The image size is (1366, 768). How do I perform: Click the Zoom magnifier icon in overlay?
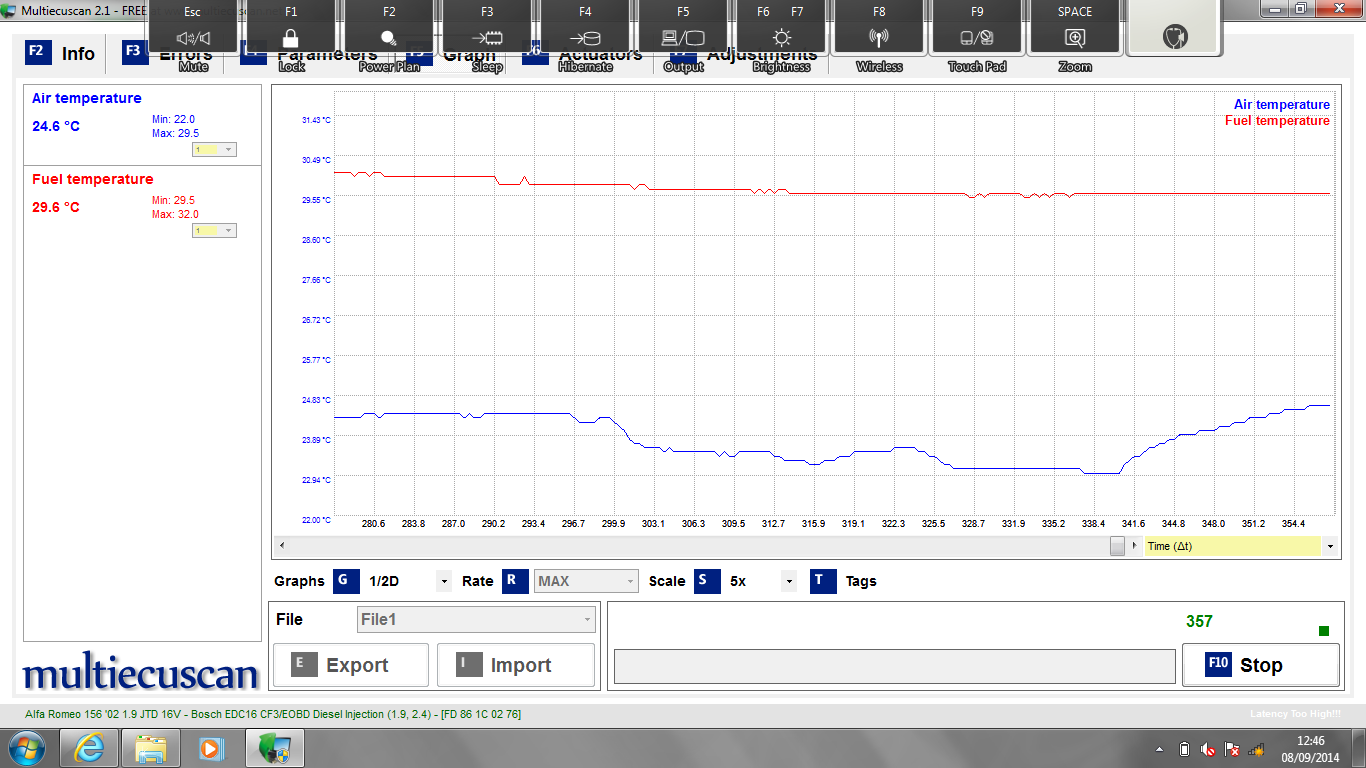point(1075,38)
